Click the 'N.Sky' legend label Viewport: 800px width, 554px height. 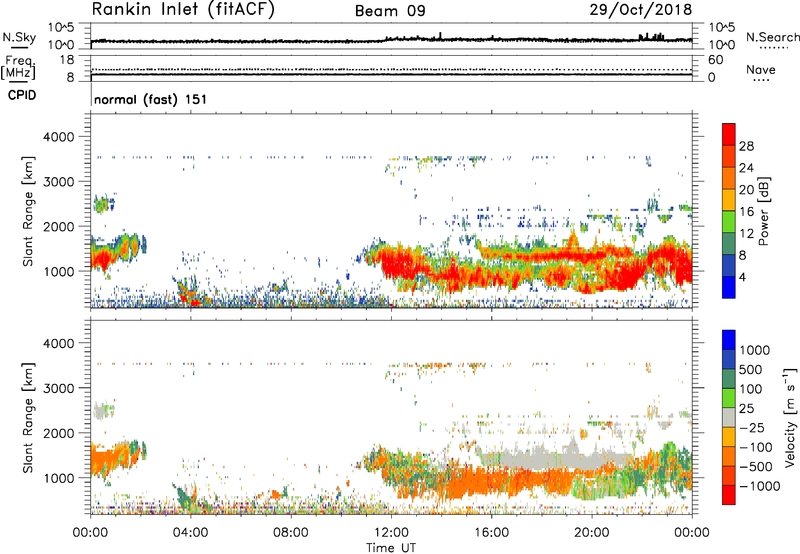pyautogui.click(x=19, y=37)
